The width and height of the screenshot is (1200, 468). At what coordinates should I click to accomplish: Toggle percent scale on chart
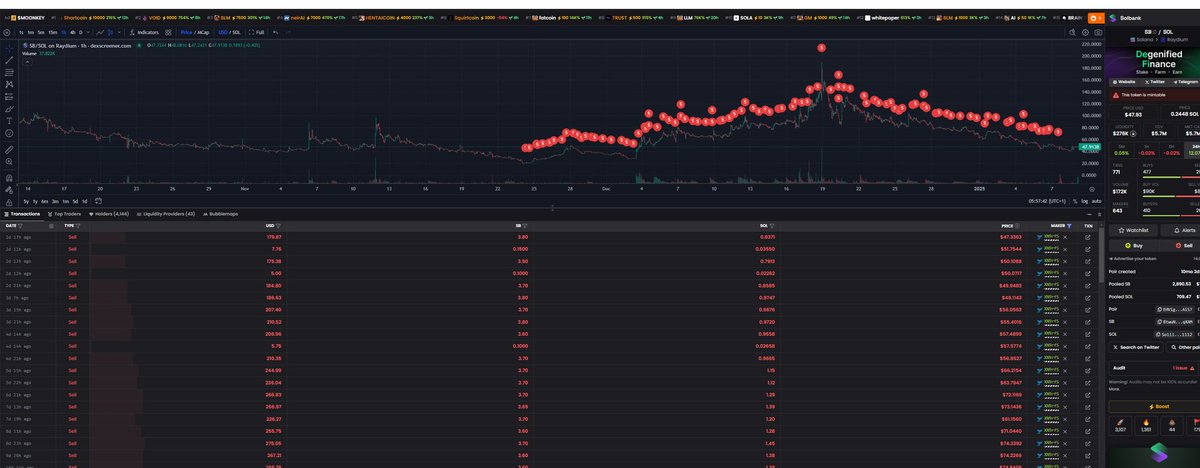tap(1074, 202)
